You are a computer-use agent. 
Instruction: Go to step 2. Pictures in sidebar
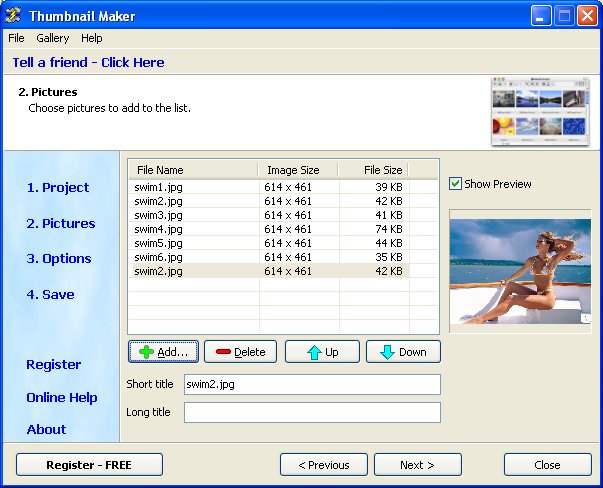click(x=61, y=223)
